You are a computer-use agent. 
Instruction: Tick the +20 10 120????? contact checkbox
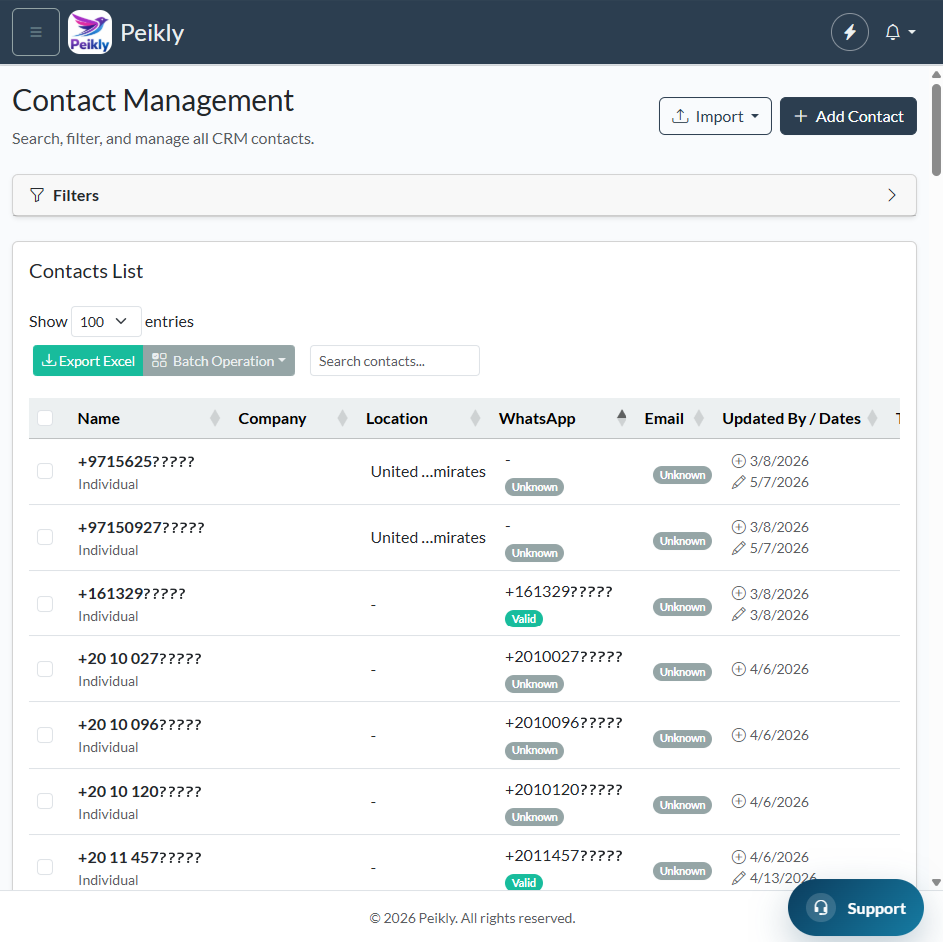pyautogui.click(x=45, y=801)
